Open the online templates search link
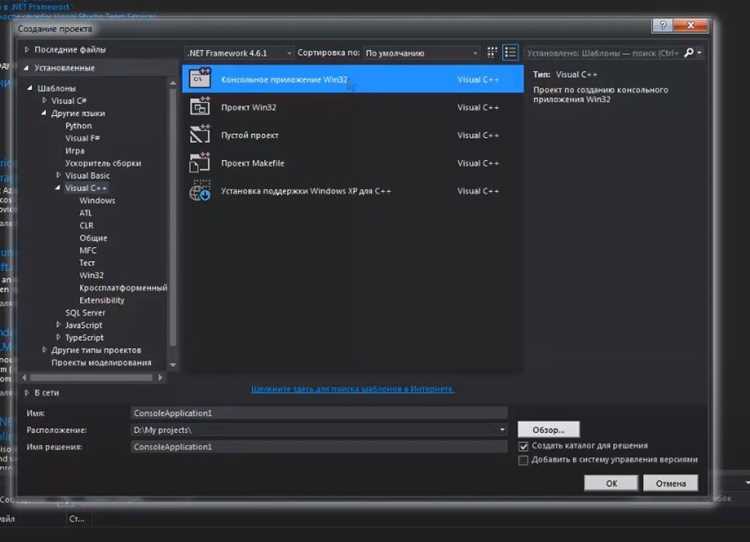Screen dimensions: 750x542 point(353,388)
